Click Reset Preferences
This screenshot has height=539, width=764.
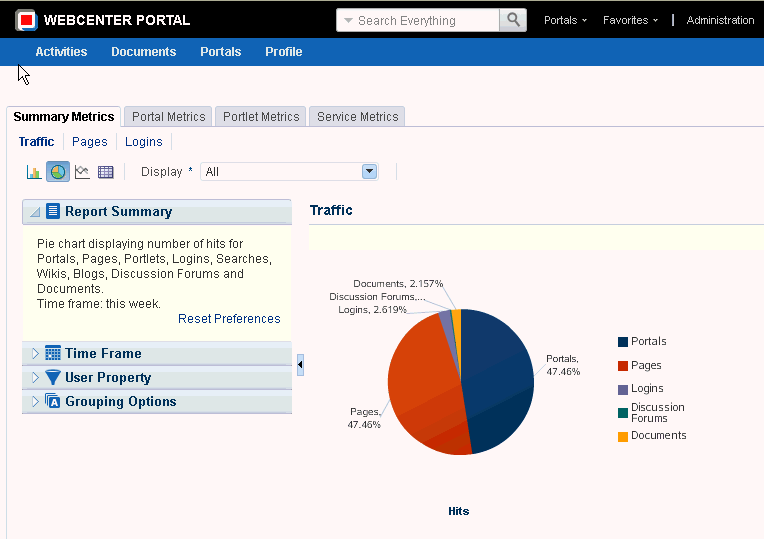click(229, 319)
